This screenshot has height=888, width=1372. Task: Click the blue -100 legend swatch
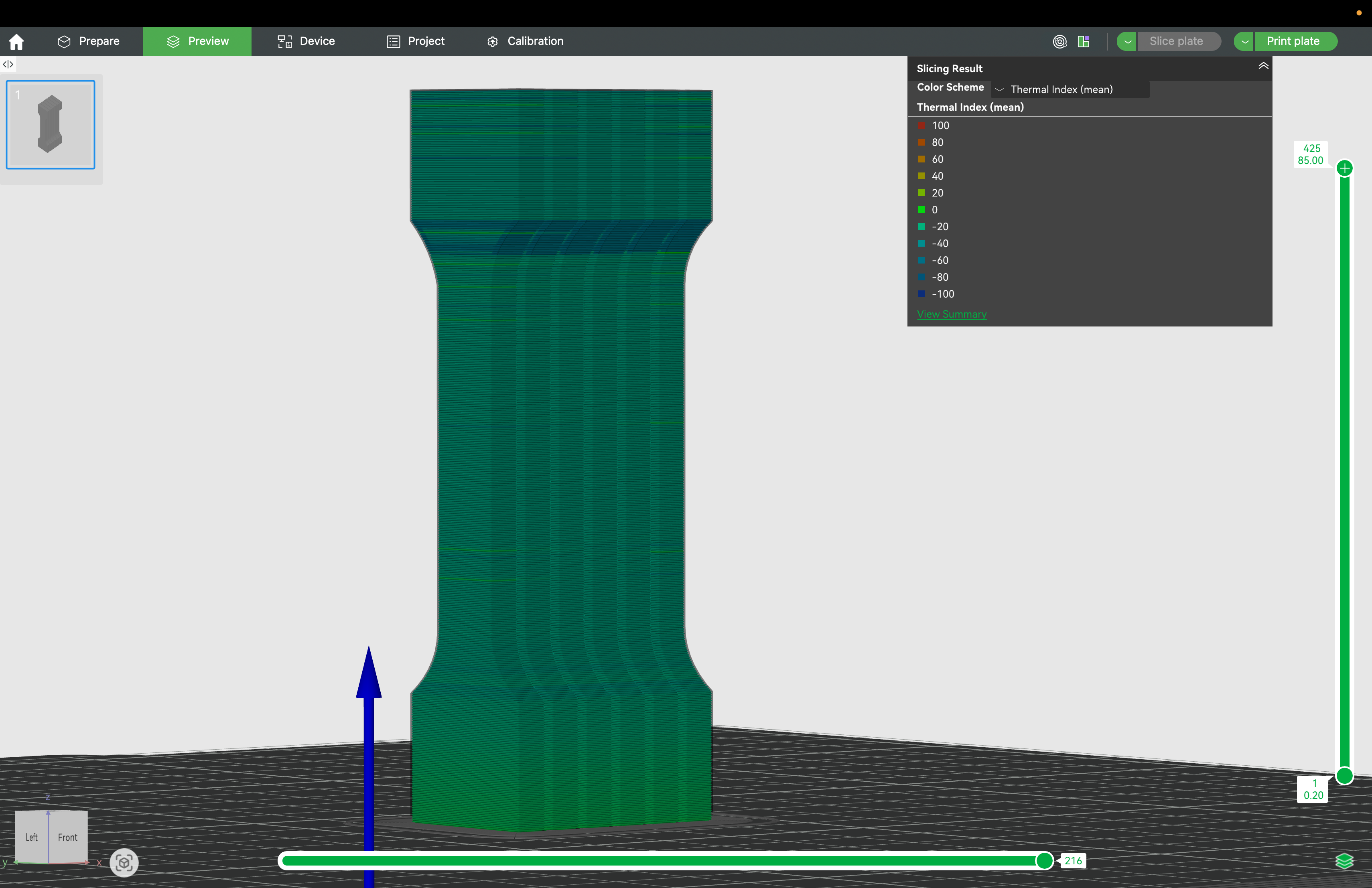click(921, 294)
